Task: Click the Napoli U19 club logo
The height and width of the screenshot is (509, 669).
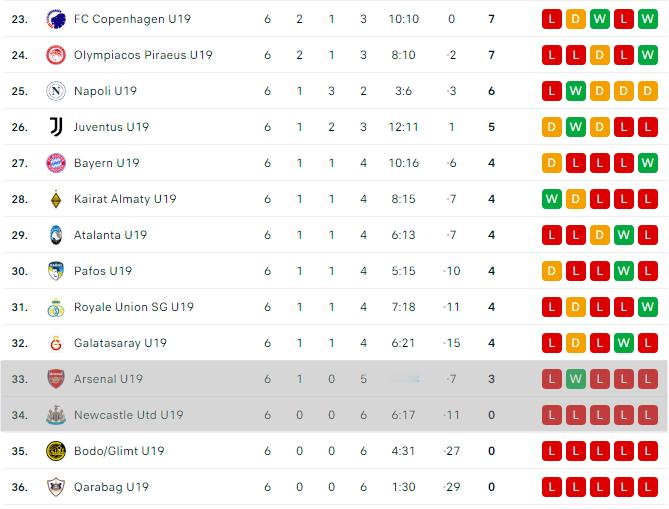Action: [56, 91]
